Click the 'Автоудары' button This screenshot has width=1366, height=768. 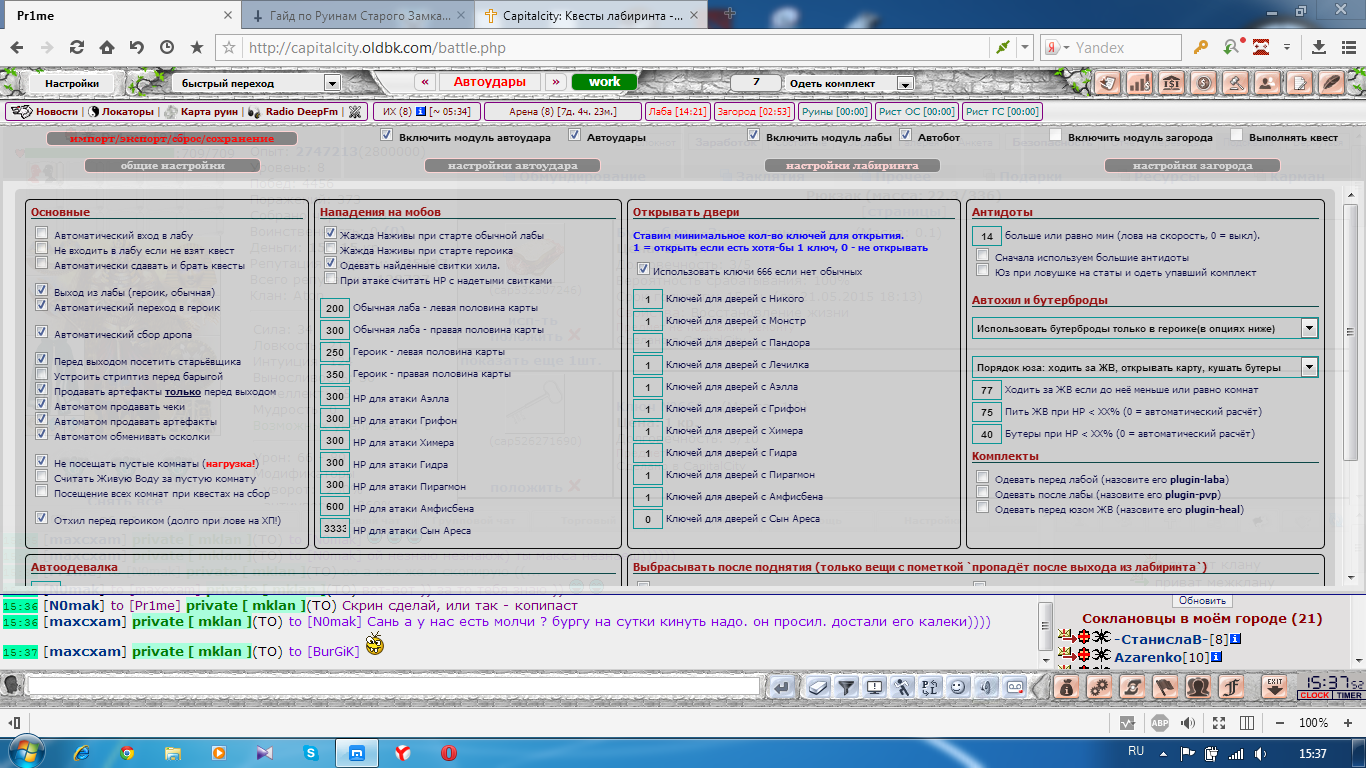pyautogui.click(x=490, y=82)
